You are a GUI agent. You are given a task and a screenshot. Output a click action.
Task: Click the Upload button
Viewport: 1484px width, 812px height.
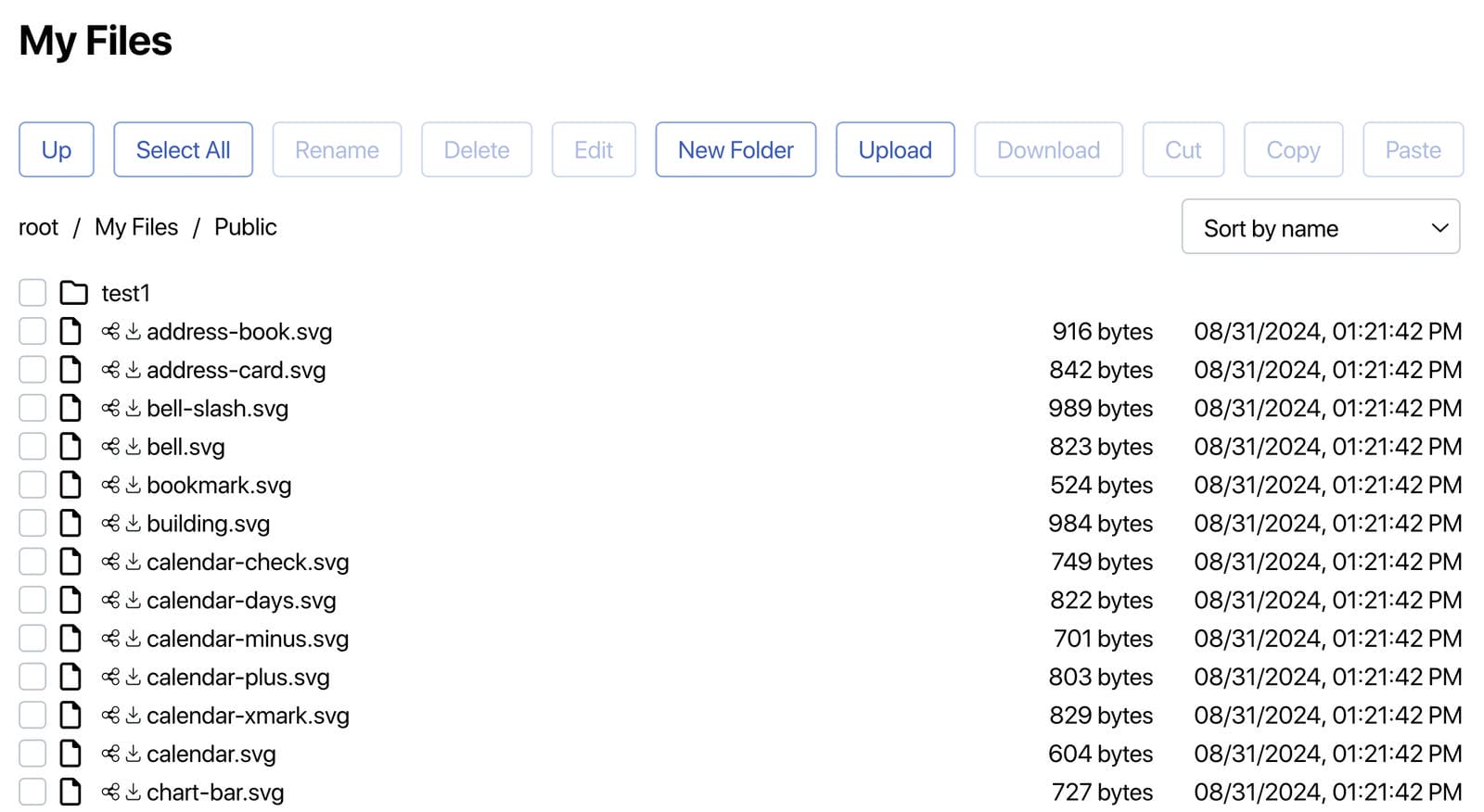click(894, 150)
